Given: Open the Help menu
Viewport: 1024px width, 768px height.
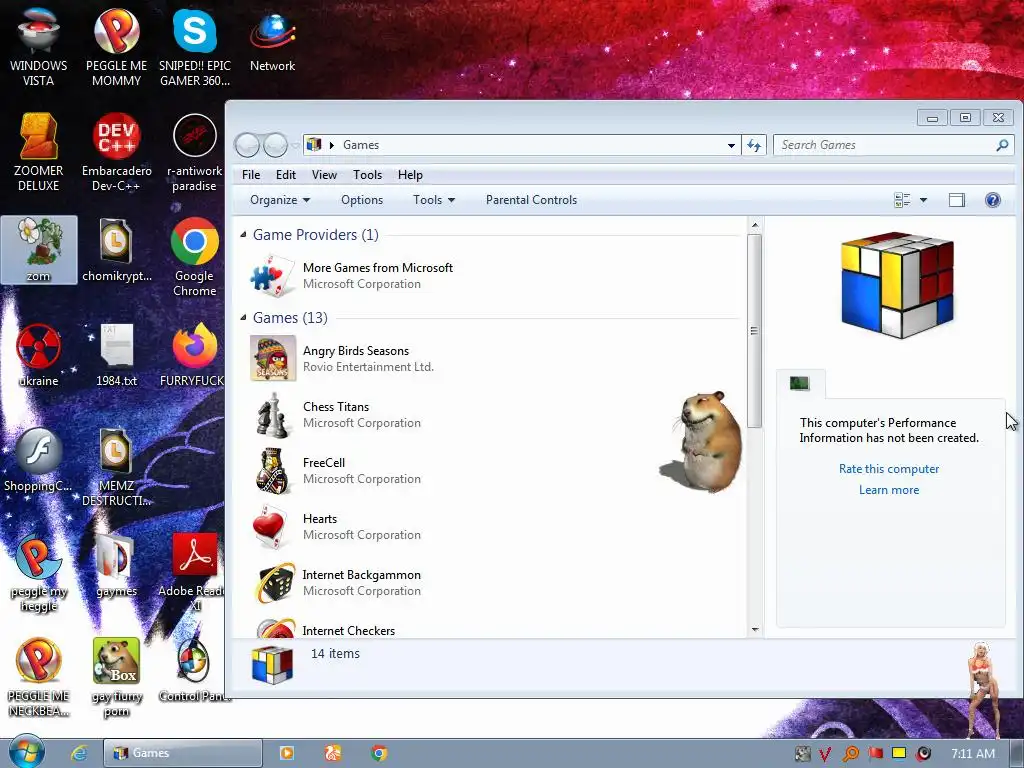Looking at the screenshot, I should coord(410,174).
